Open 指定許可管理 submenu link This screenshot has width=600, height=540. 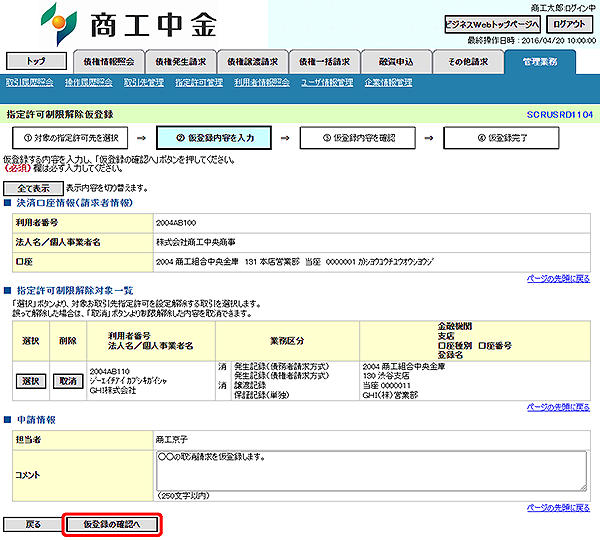point(199,83)
